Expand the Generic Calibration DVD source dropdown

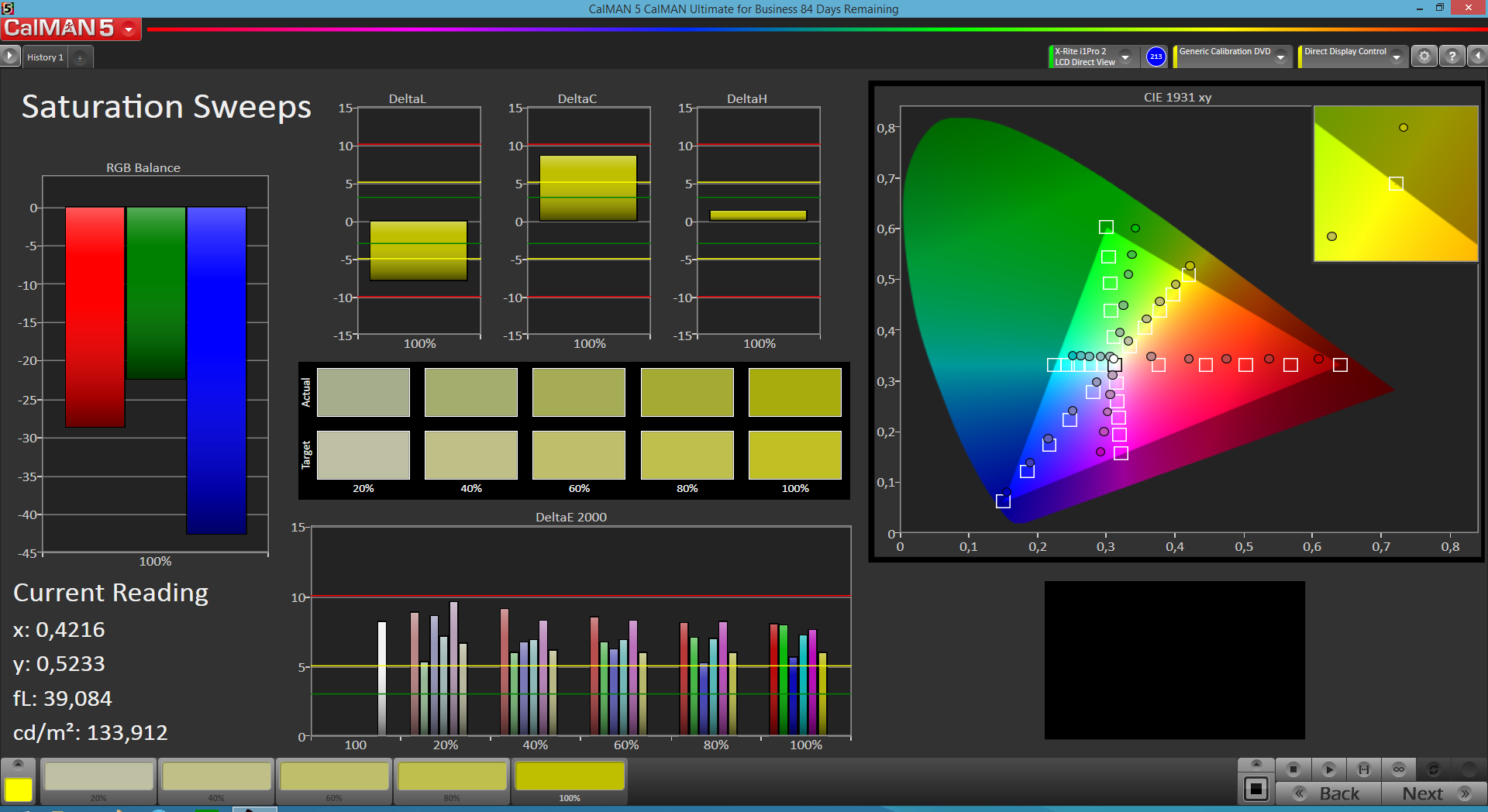pos(1281,57)
